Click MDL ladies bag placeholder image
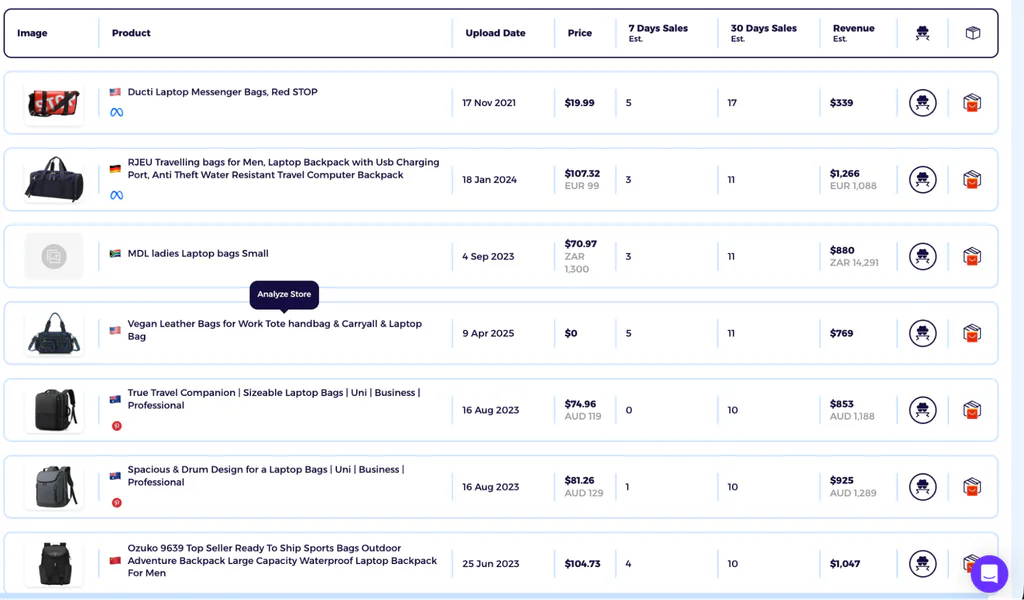Viewport: 1024px width, 600px height. (54, 257)
